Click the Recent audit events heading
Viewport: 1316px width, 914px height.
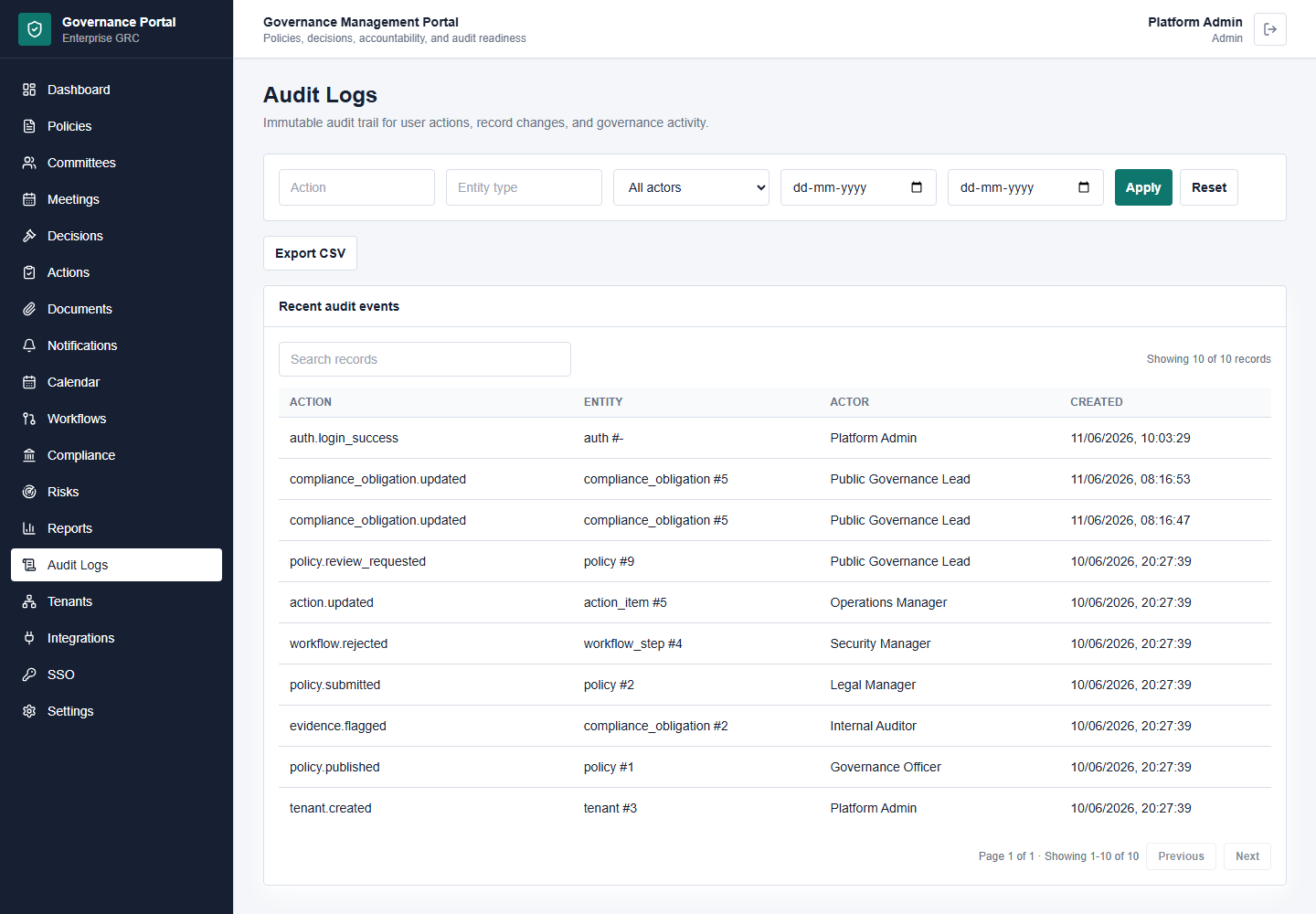pyautogui.click(x=339, y=306)
